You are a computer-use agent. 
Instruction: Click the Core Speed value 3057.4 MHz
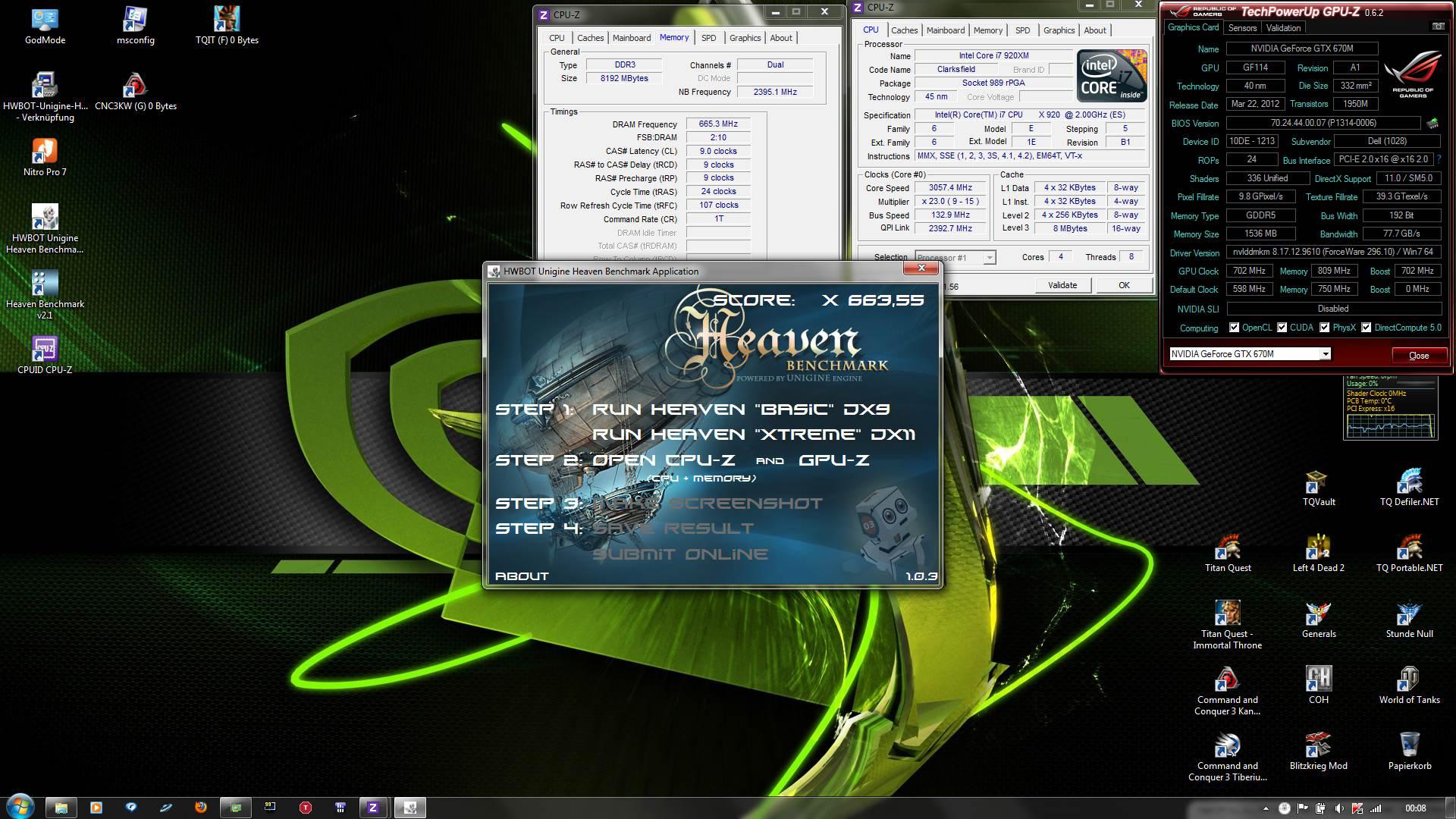tap(950, 188)
